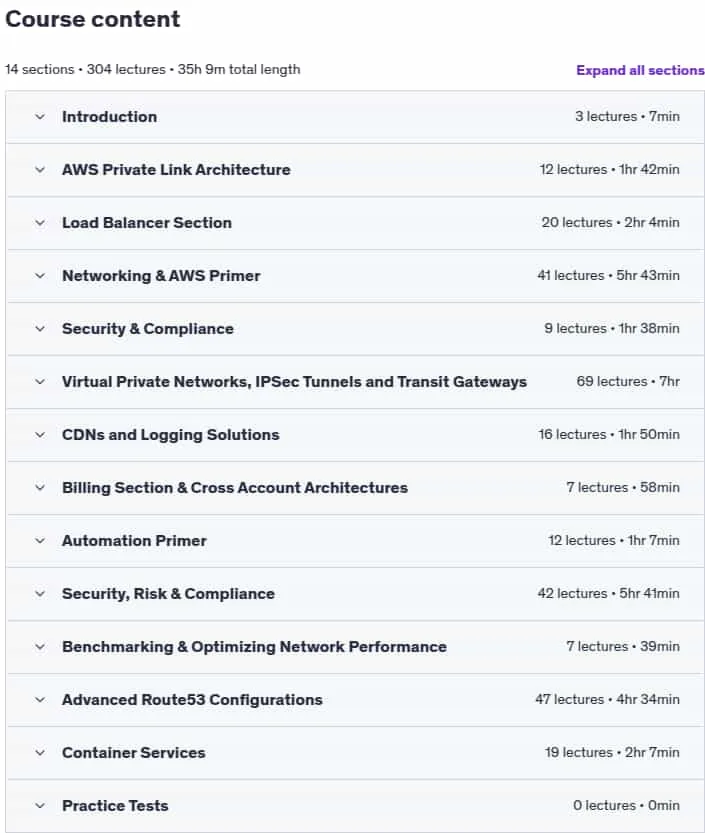Image resolution: width=705 pixels, height=833 pixels.
Task: Expand all sections link
Action: [640, 70]
